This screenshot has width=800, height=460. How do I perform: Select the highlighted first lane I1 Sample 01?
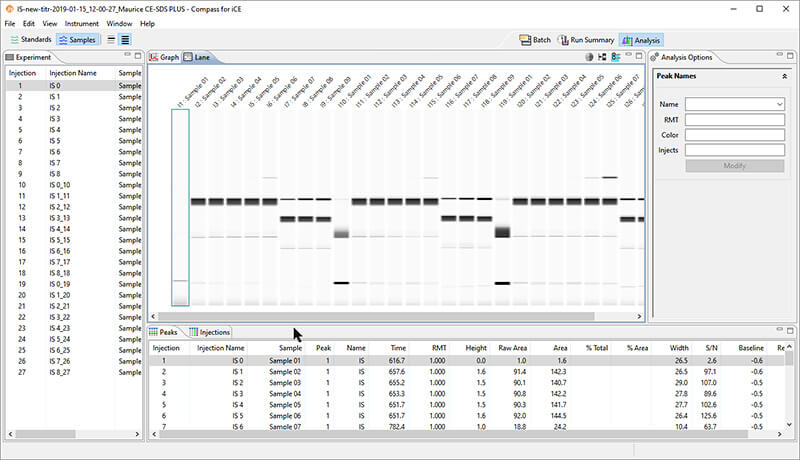pos(180,207)
